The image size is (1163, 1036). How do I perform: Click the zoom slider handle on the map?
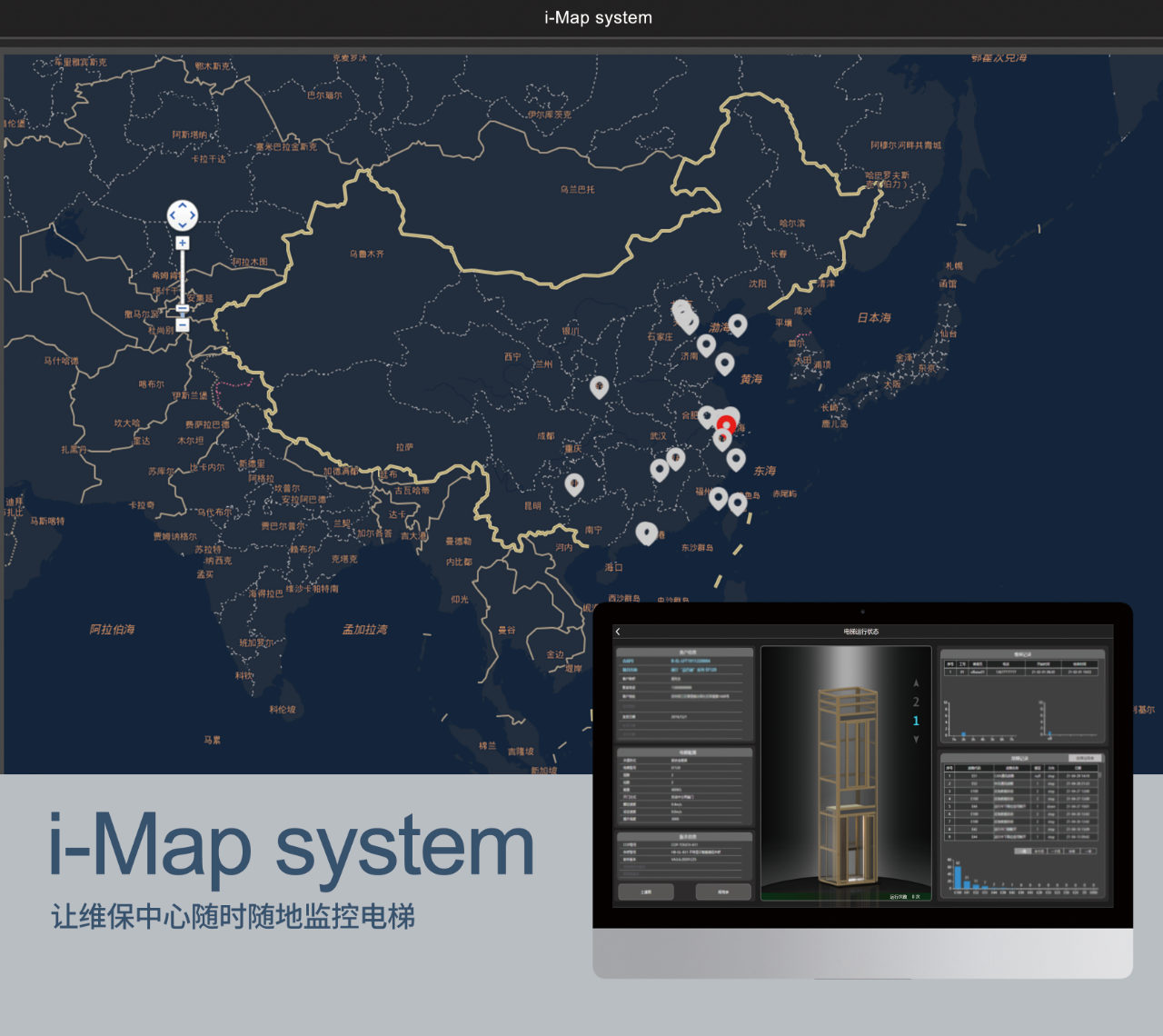[x=183, y=309]
